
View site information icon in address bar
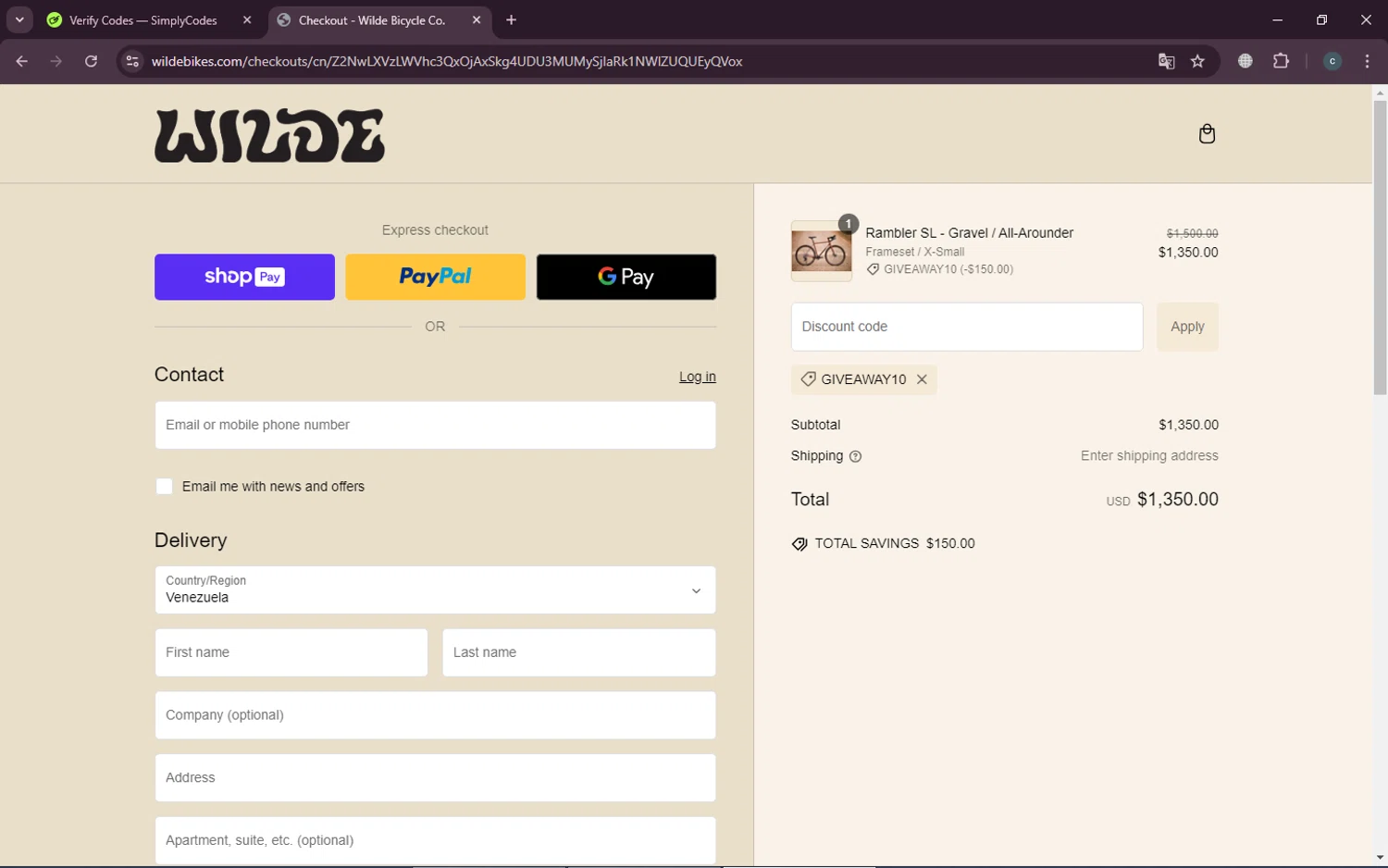coord(132,61)
